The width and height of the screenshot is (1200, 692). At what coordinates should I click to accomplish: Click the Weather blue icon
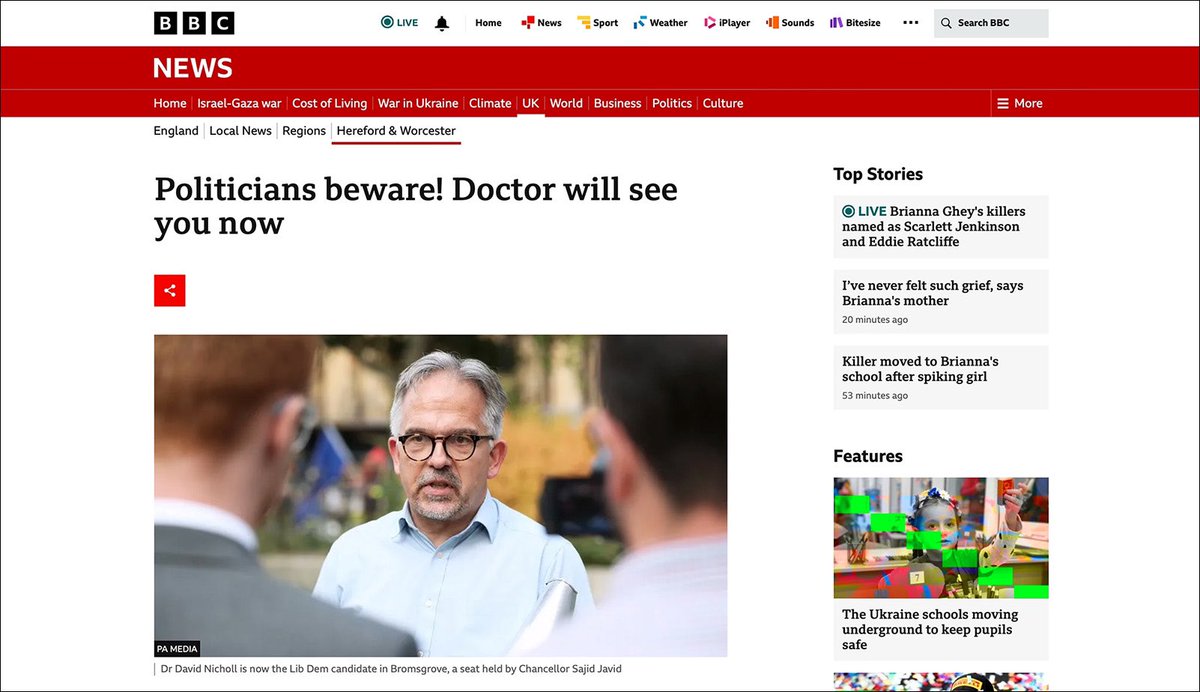tap(640, 23)
